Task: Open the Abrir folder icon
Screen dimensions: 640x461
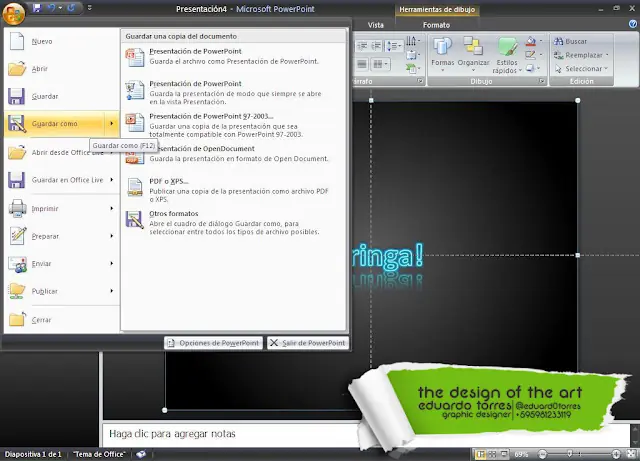Action: tap(17, 69)
